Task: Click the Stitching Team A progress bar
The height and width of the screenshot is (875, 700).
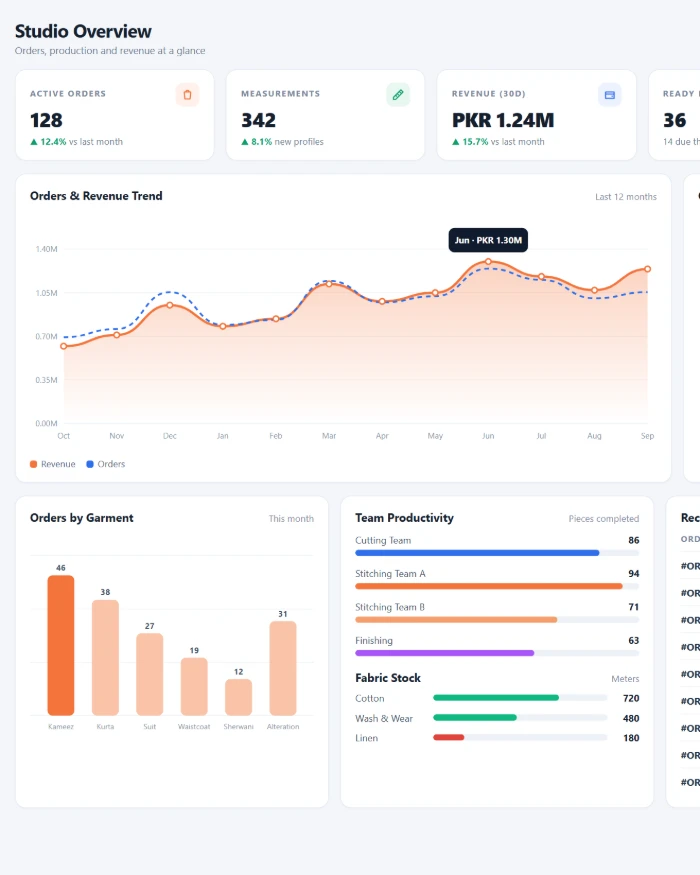Action: coord(497,586)
